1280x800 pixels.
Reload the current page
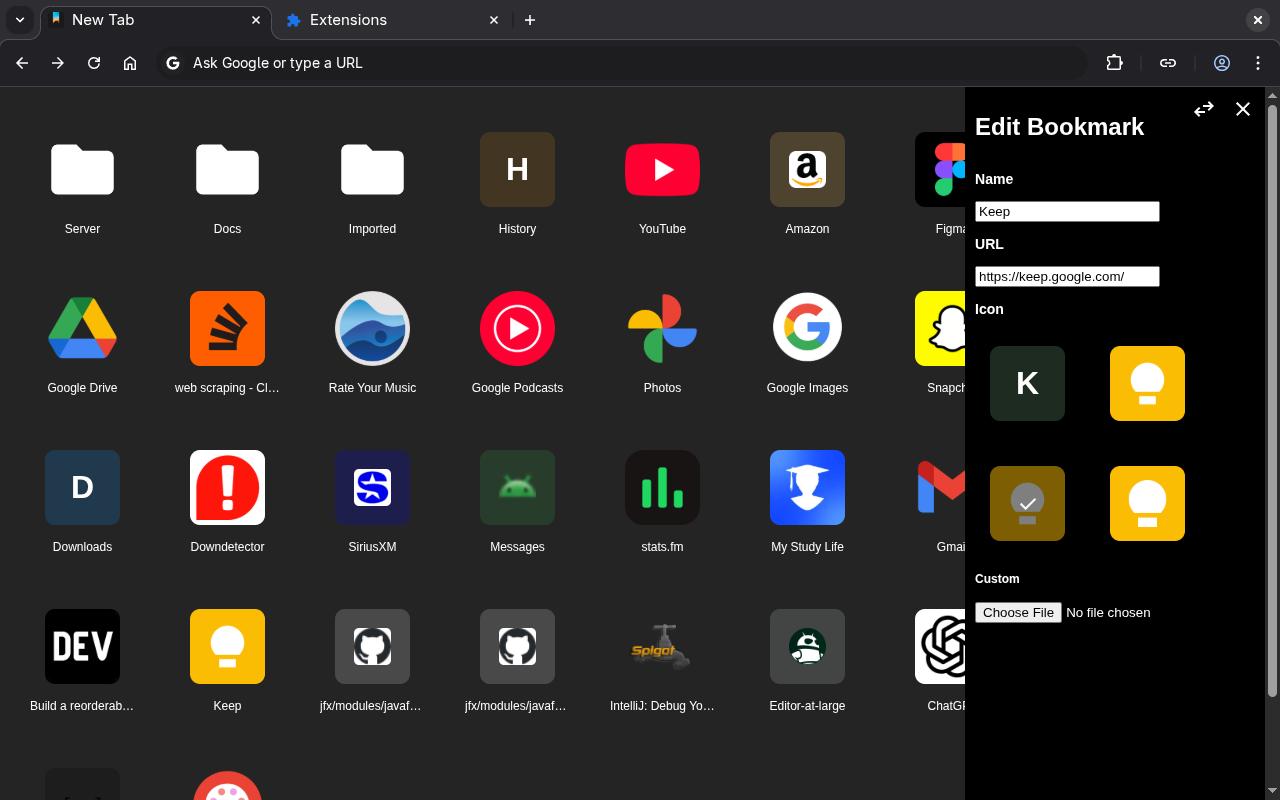[94, 63]
